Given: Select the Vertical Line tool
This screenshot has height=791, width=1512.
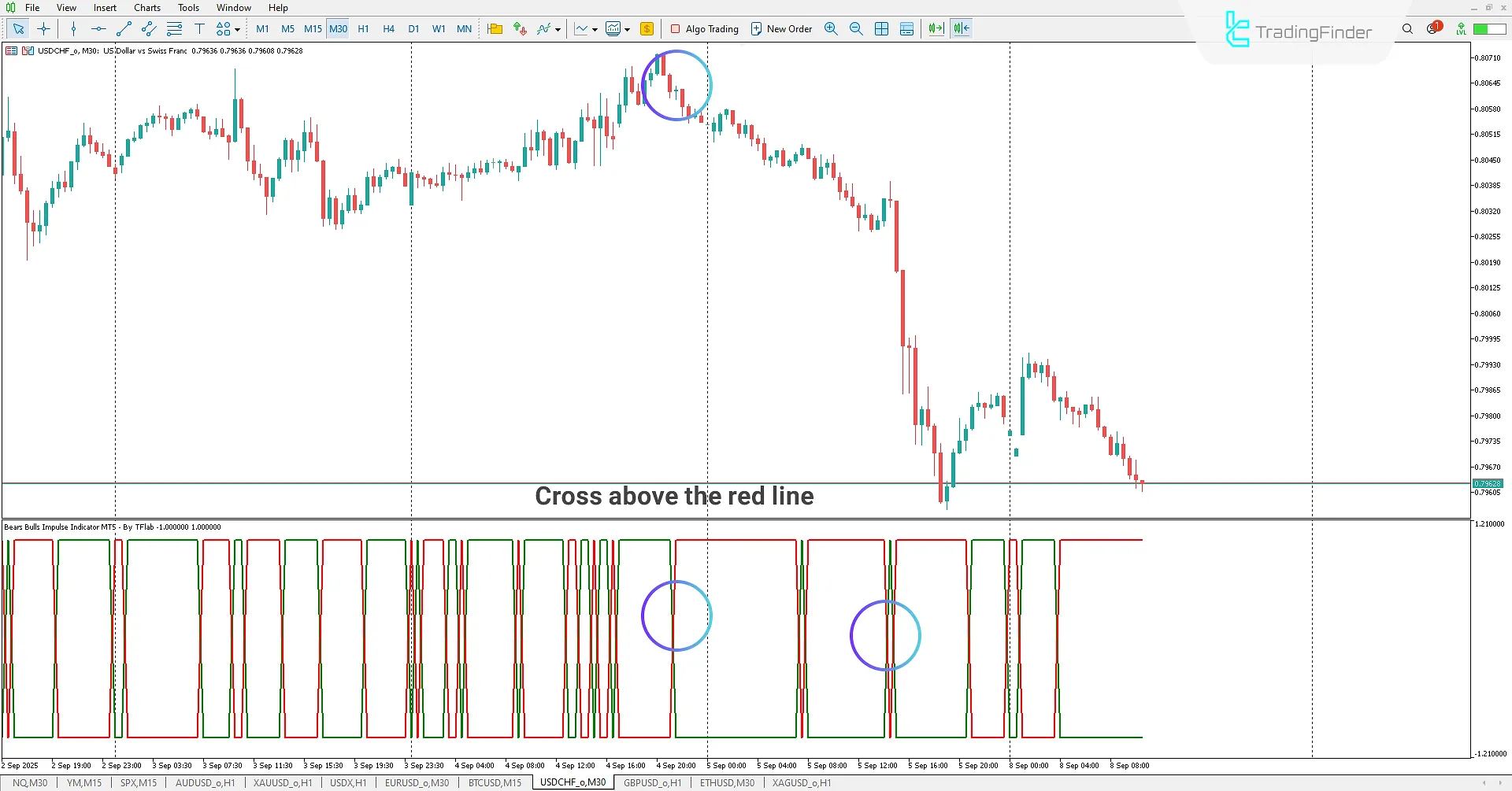Looking at the screenshot, I should pos(73,28).
